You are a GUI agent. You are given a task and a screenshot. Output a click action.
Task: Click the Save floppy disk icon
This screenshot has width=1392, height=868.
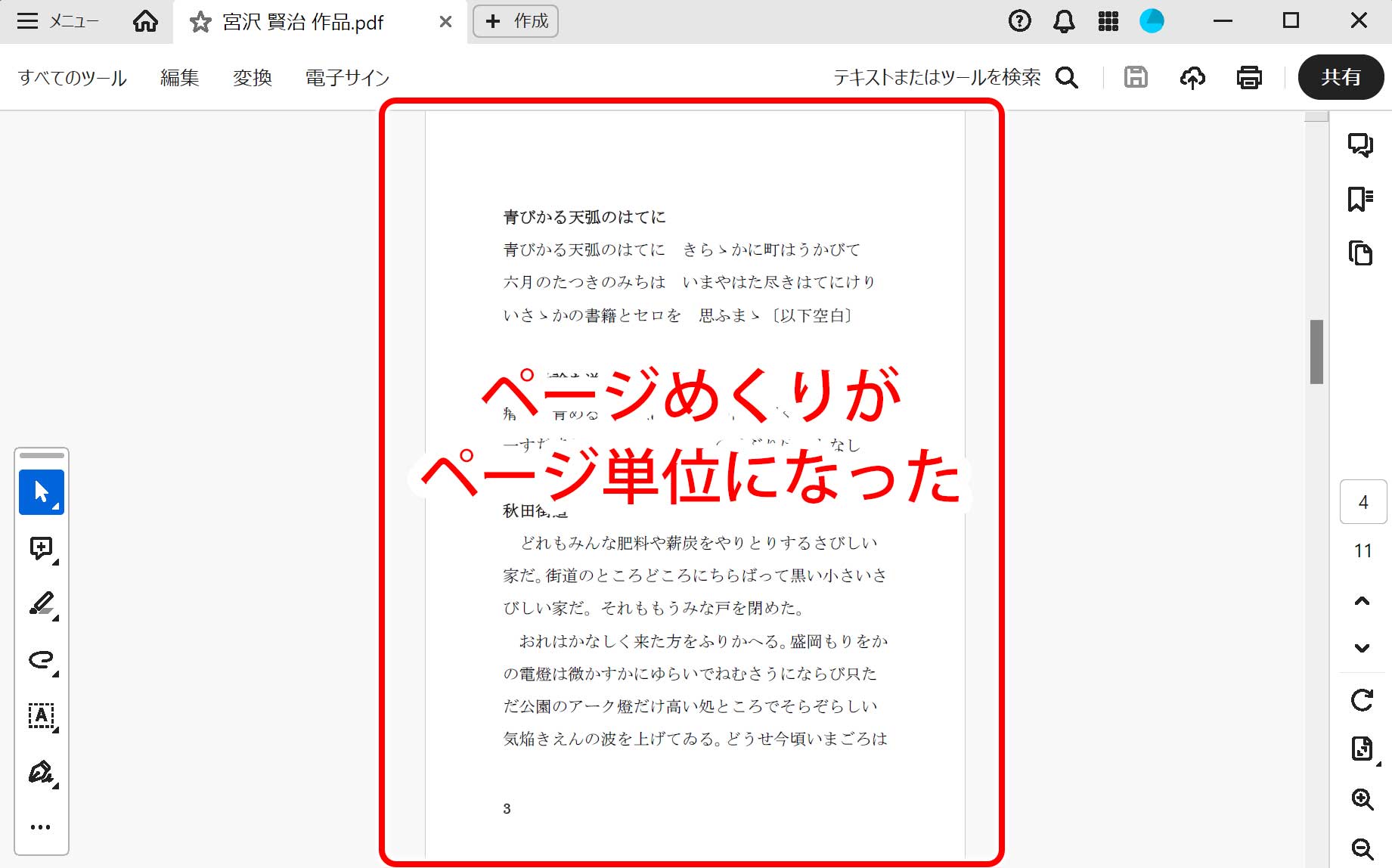[1136, 77]
